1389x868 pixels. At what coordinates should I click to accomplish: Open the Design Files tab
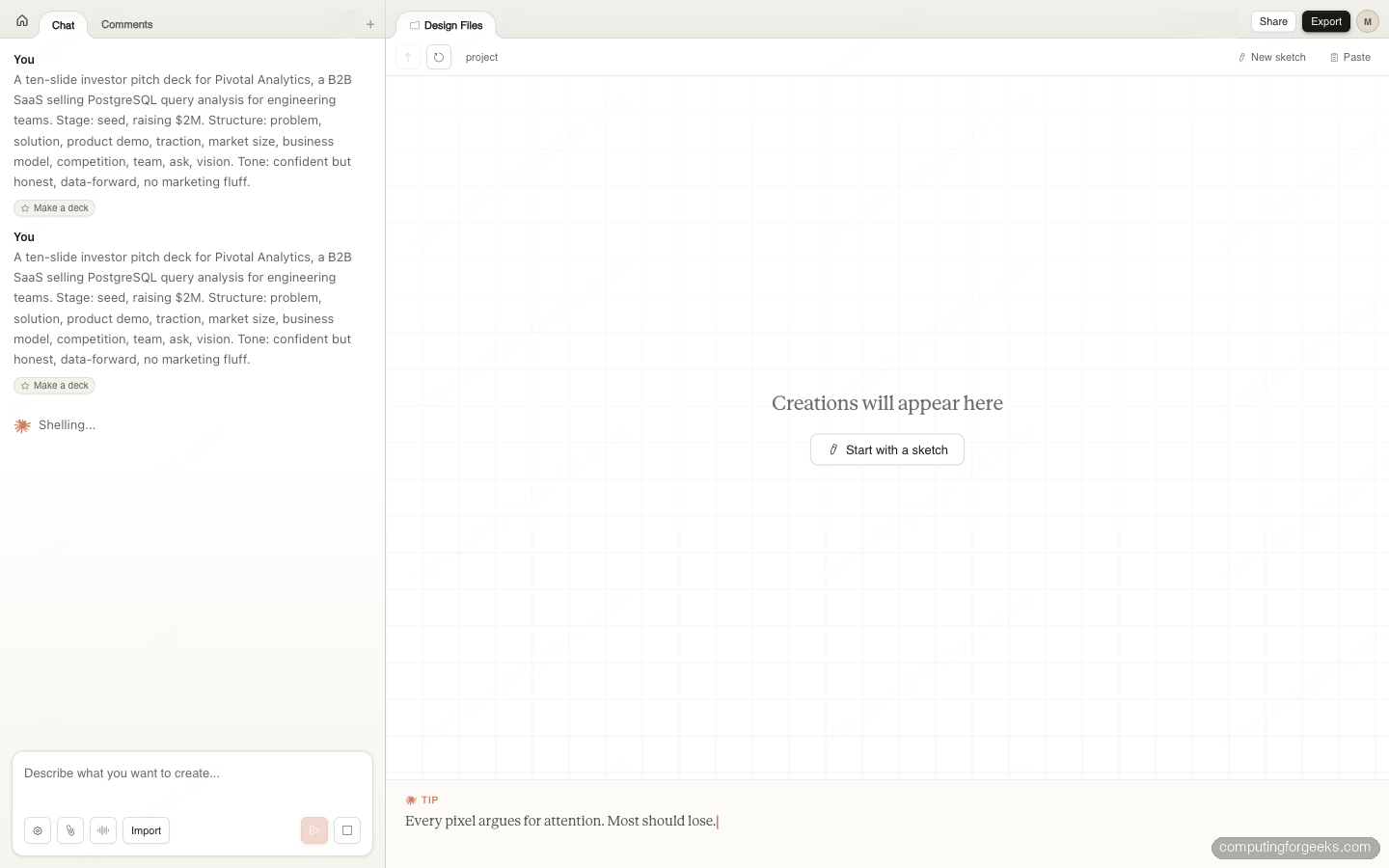click(446, 25)
